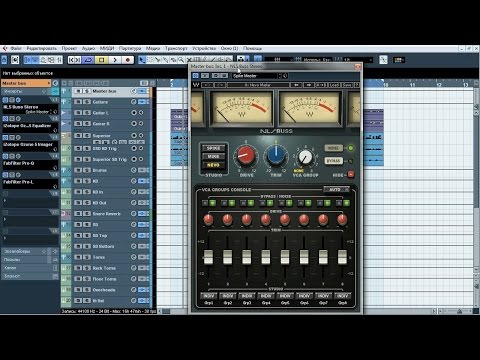Viewport: 480px width, 360px height.
Task: Solo the Guitars track
Action: click(x=86, y=102)
